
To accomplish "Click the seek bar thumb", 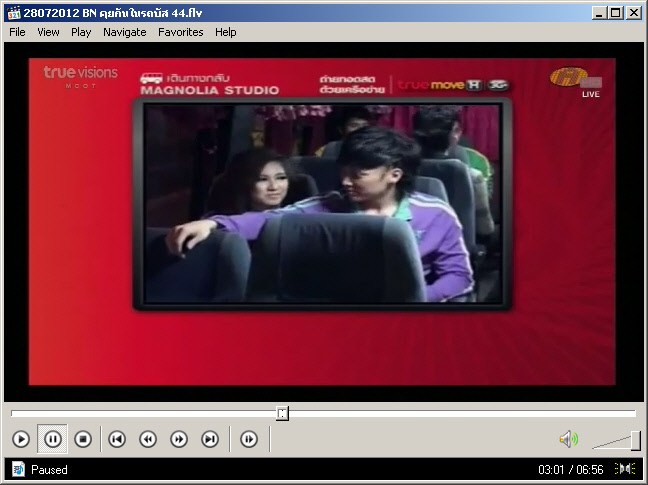I will (282, 413).
